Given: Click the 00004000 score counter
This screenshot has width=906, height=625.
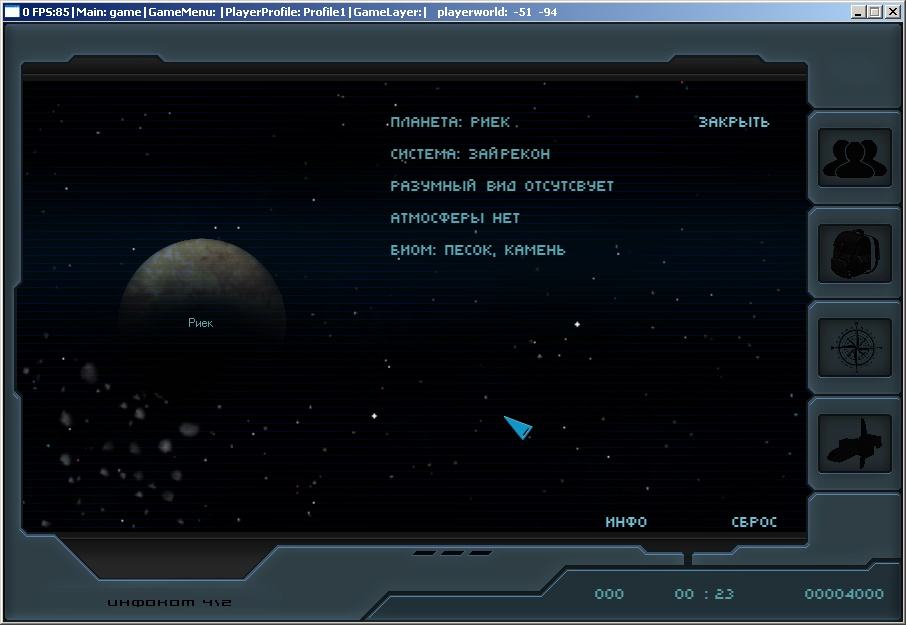Looking at the screenshot, I should click(x=844, y=594).
